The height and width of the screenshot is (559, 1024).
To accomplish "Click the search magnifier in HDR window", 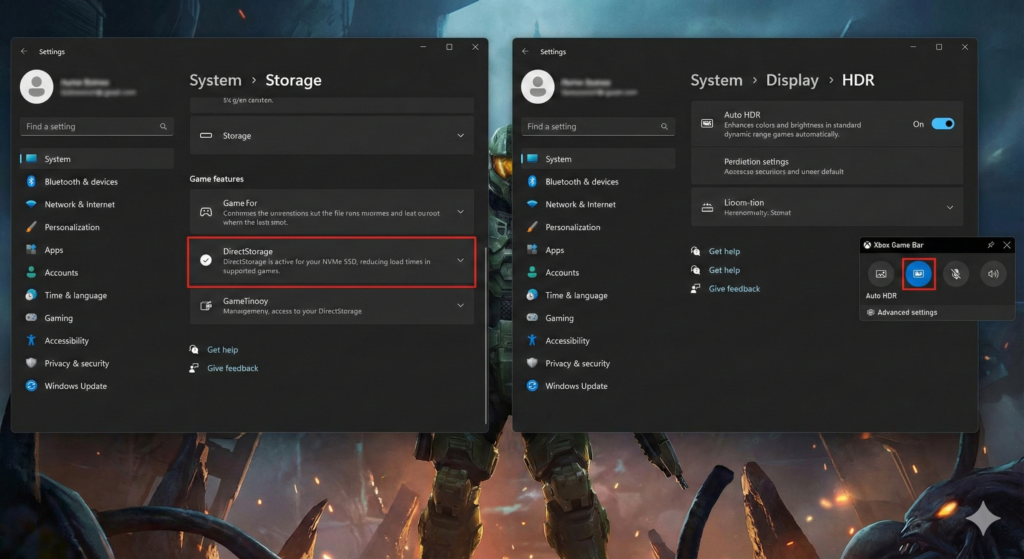I will (x=664, y=127).
